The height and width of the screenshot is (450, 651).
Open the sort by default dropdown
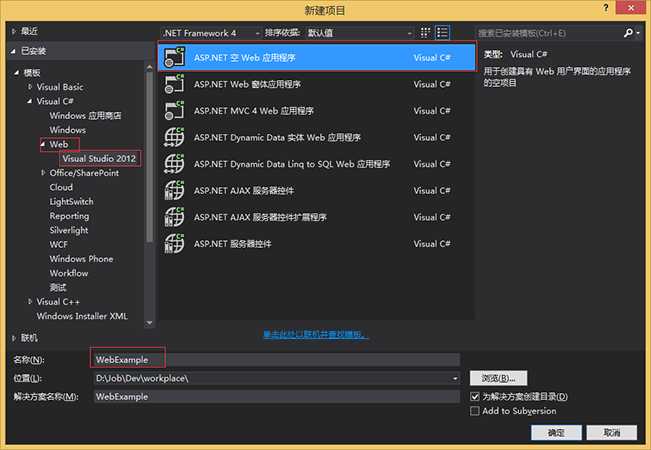click(360, 33)
